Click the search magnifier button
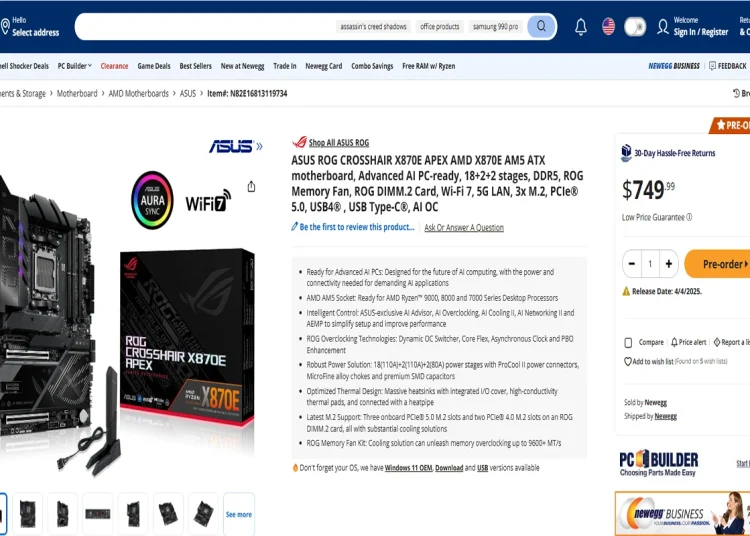This screenshot has height=536, width=750. [x=541, y=26]
